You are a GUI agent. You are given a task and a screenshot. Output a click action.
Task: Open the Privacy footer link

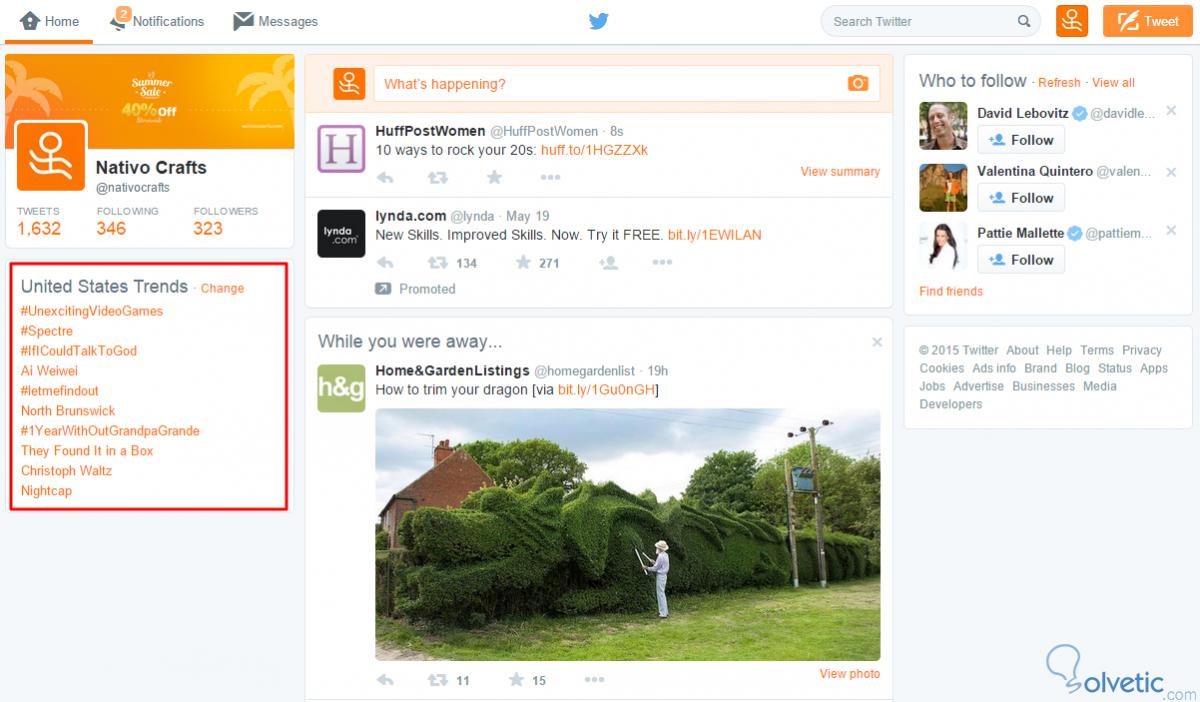1141,351
